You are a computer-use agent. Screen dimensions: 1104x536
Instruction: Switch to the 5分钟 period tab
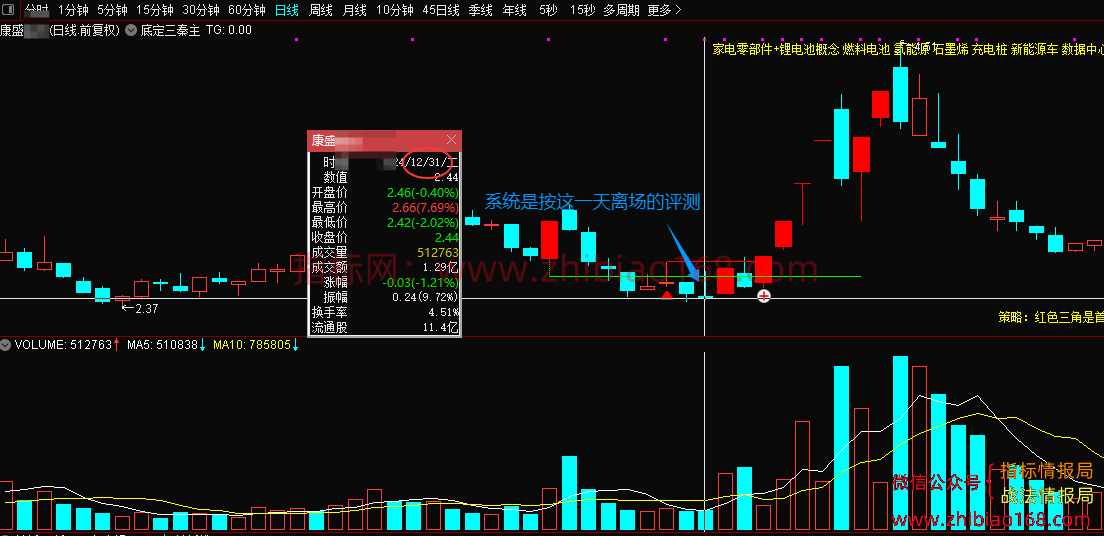112,10
